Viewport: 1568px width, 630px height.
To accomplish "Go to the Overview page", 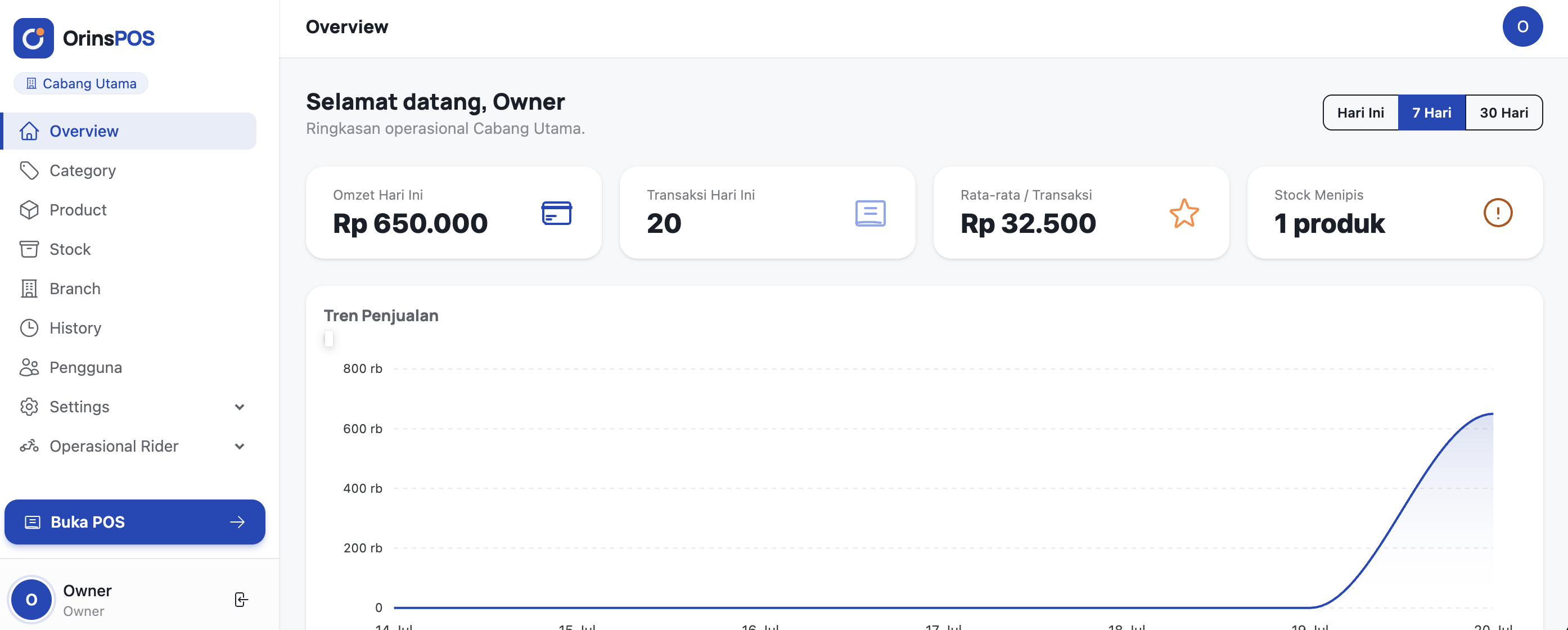I will [129, 131].
